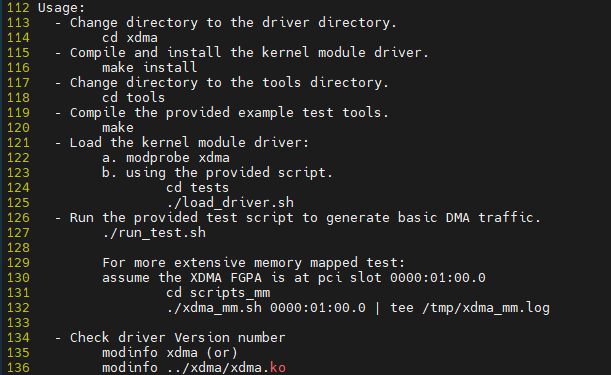Click the red 'ko' extension text

[278, 368]
